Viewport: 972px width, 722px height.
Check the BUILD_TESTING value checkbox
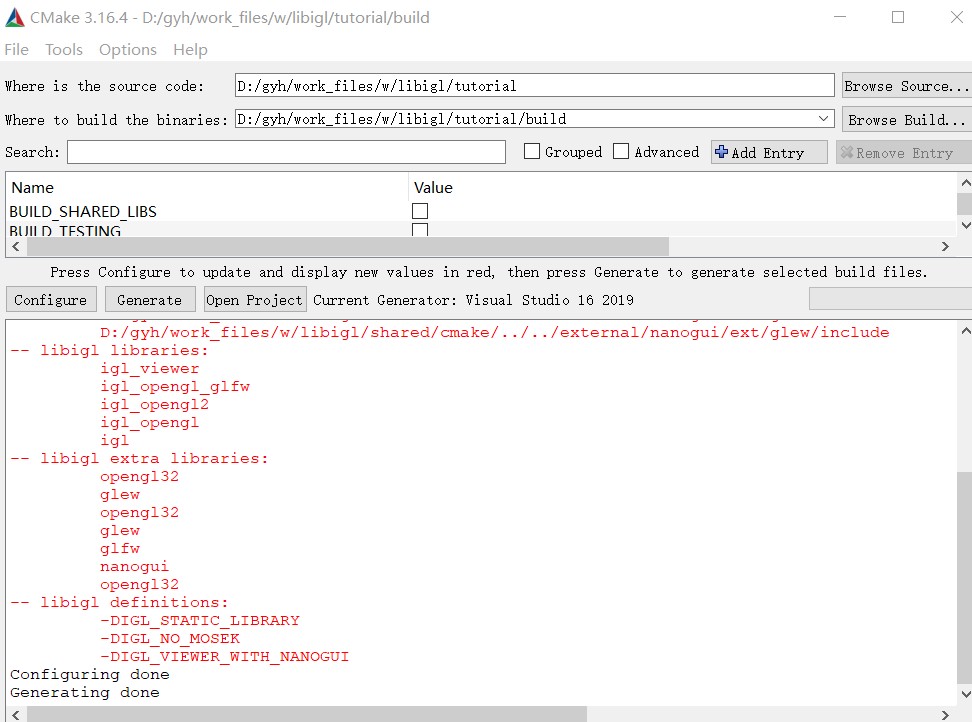click(x=419, y=230)
